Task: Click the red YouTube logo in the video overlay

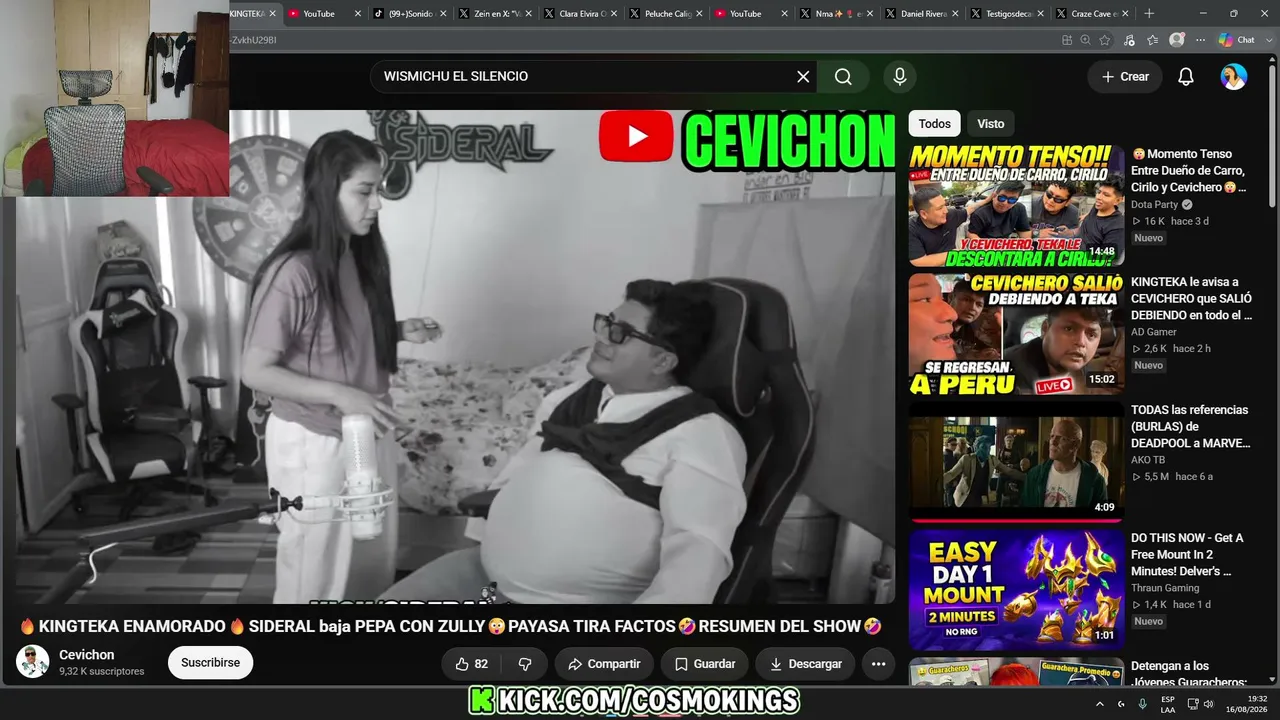Action: tap(636, 136)
